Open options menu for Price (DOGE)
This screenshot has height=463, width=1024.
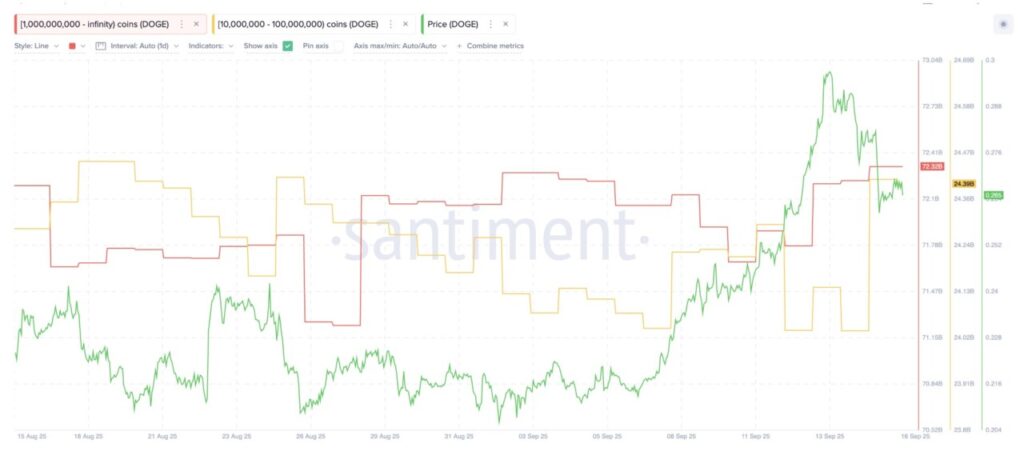click(491, 23)
